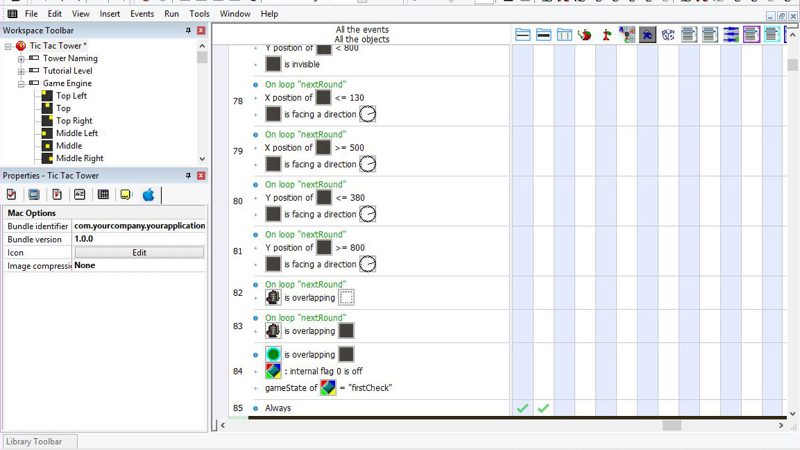Close the Properties panel
This screenshot has width=800, height=450.
(x=201, y=176)
